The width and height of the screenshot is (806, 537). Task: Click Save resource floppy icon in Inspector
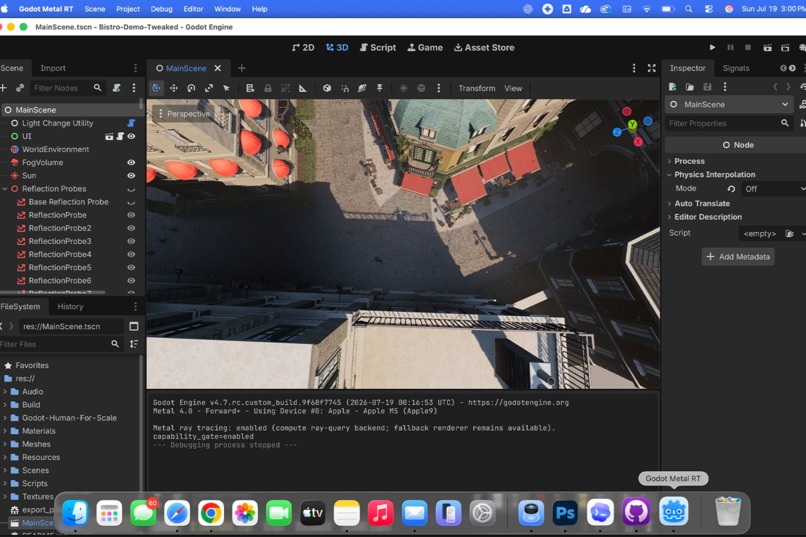707,87
